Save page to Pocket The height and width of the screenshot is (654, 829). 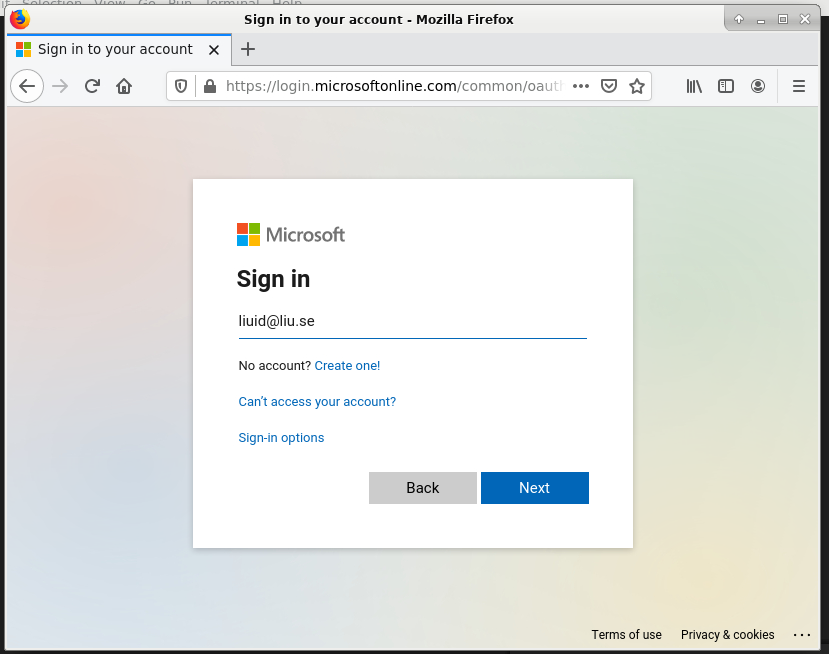609,86
